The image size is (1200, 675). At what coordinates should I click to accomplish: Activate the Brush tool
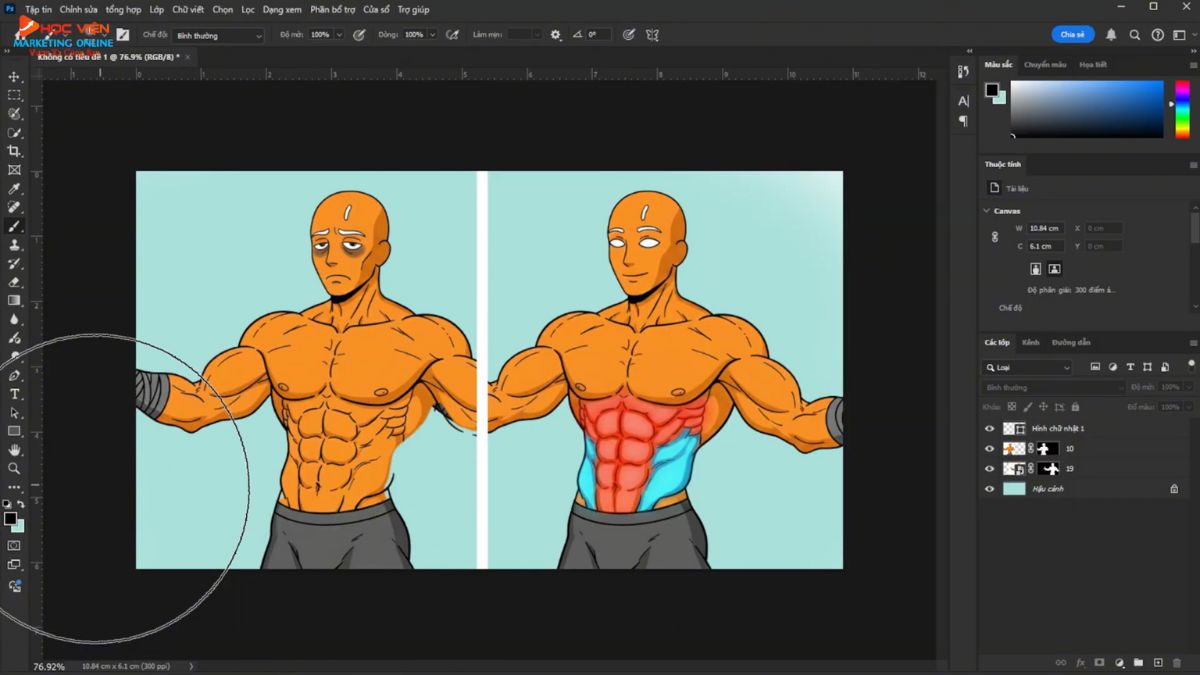point(14,226)
